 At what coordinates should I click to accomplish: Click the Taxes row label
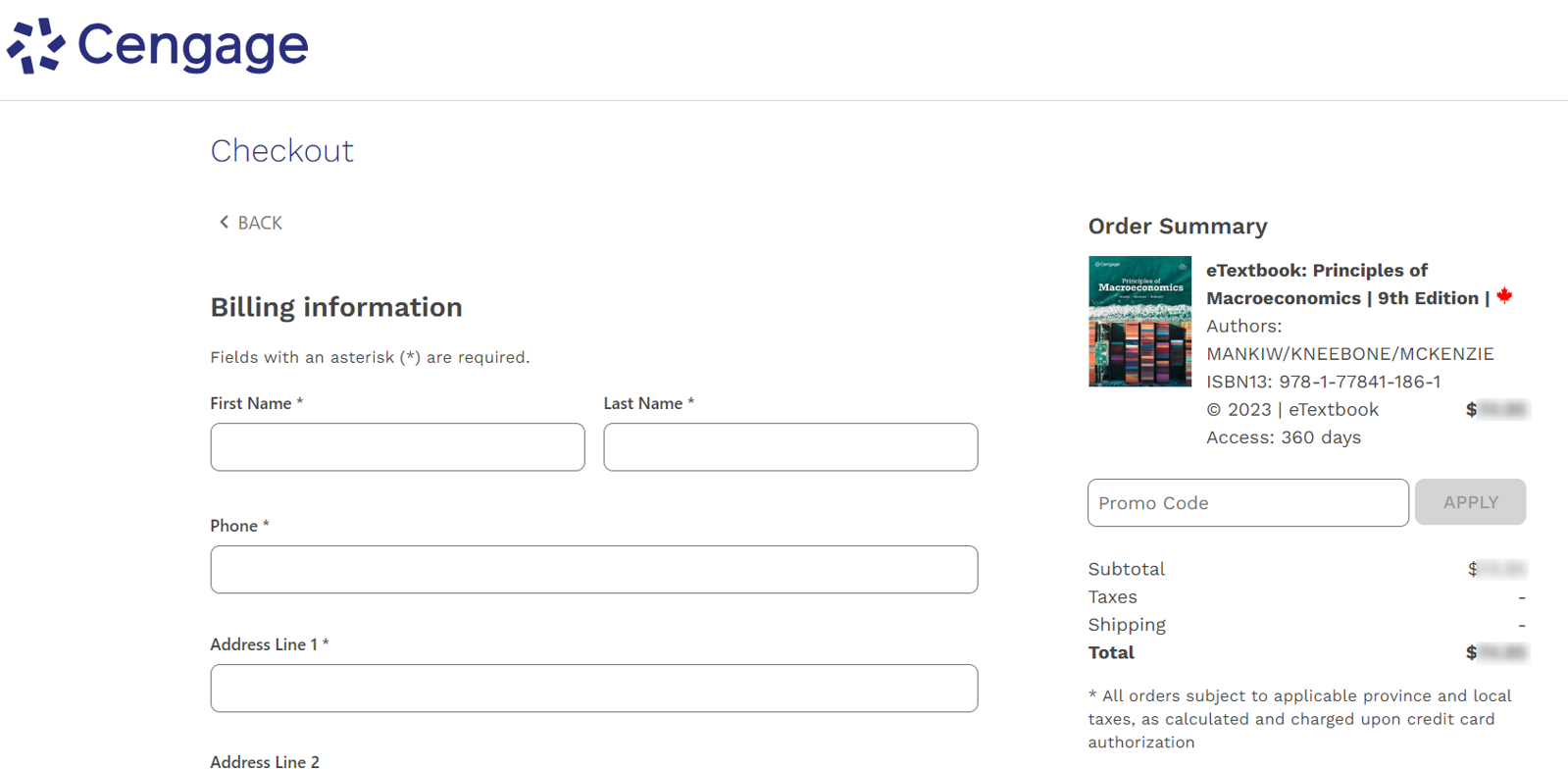[1113, 596]
